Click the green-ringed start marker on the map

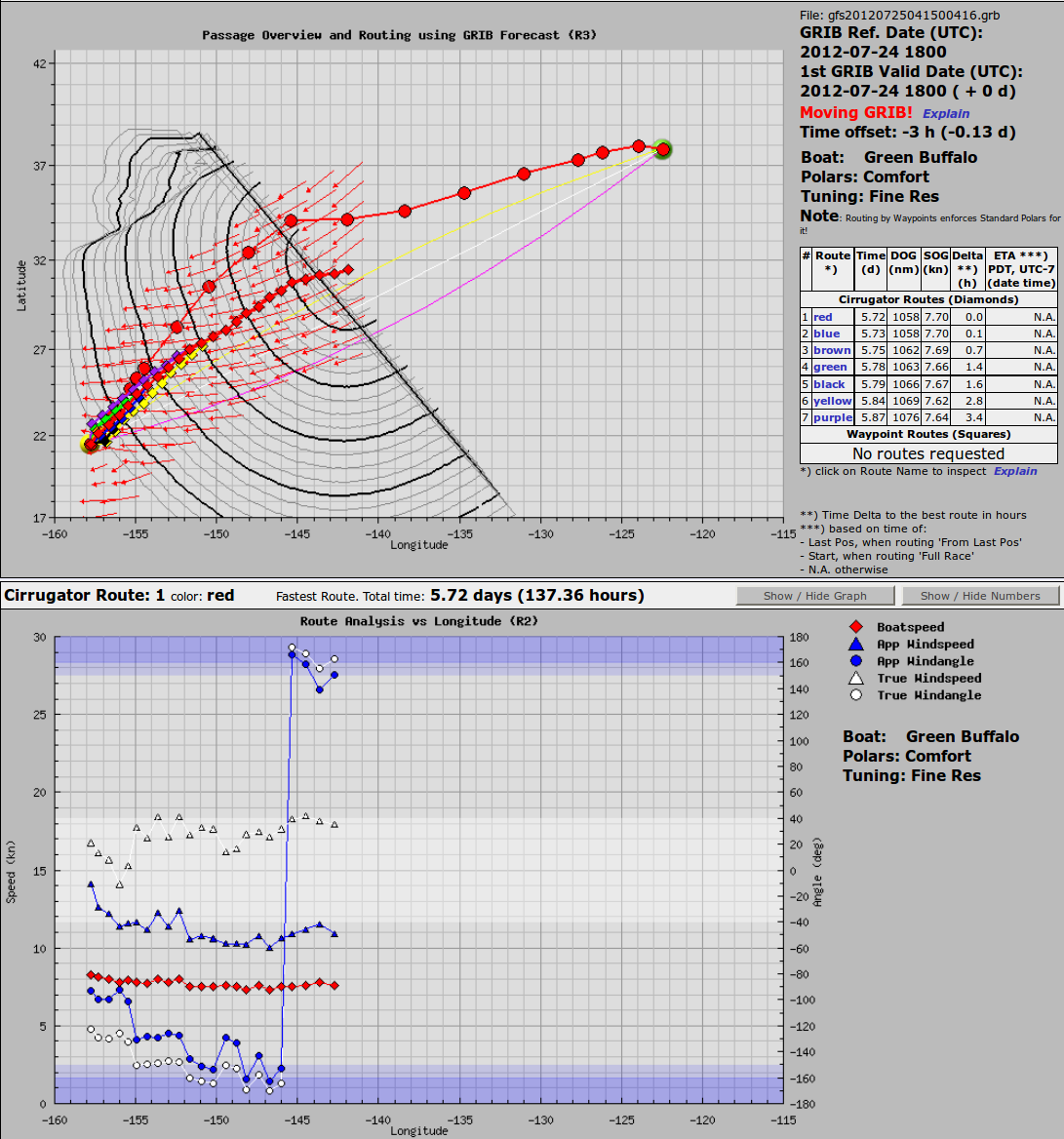[x=663, y=149]
